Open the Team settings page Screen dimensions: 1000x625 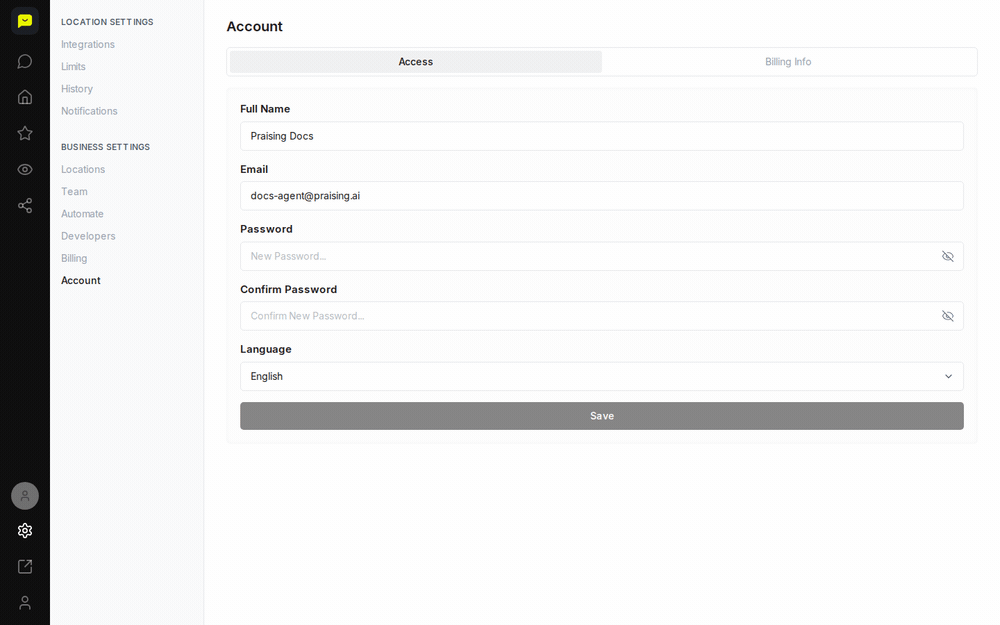point(75,191)
